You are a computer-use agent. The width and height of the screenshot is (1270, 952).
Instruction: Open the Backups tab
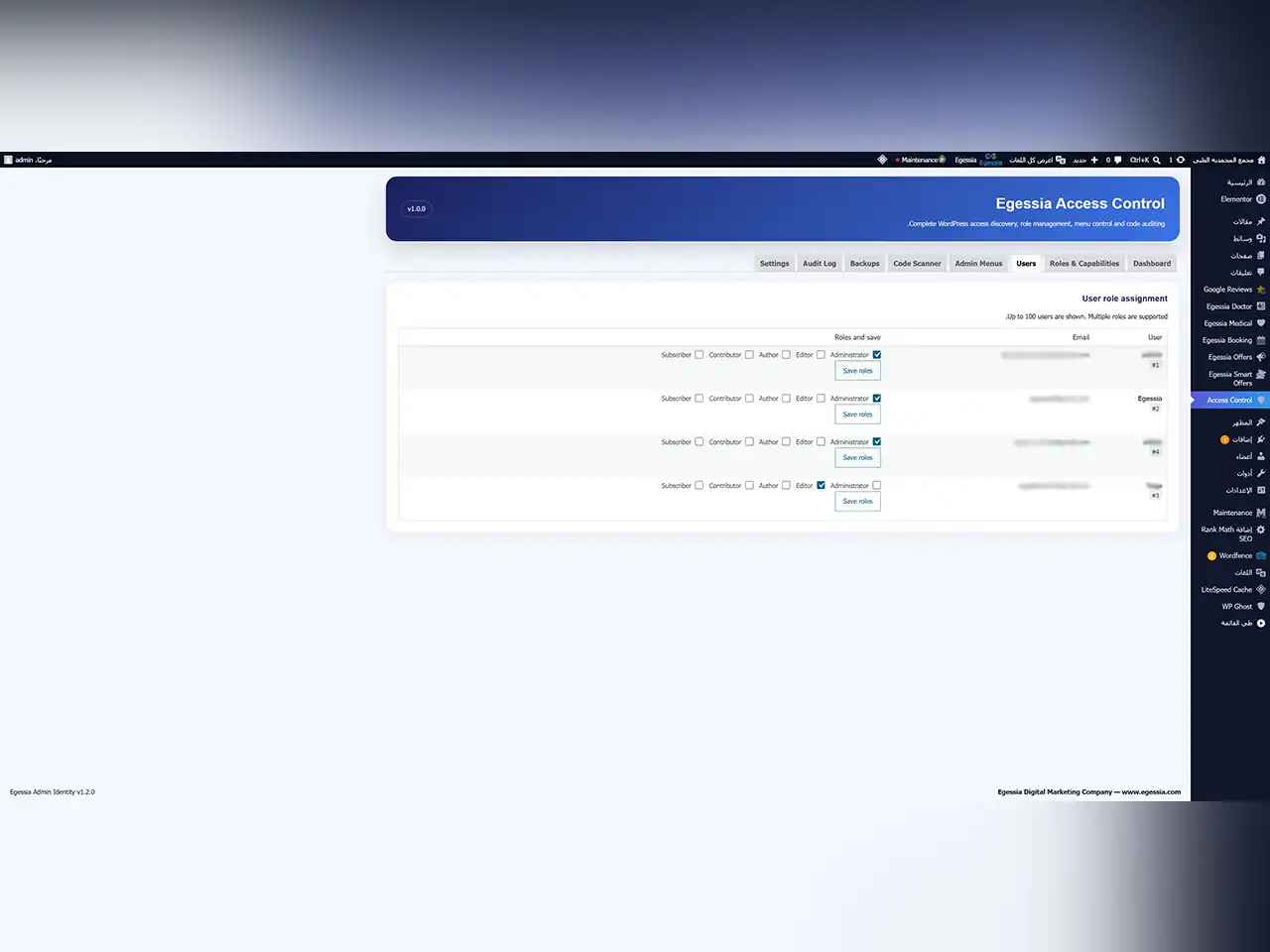point(865,264)
